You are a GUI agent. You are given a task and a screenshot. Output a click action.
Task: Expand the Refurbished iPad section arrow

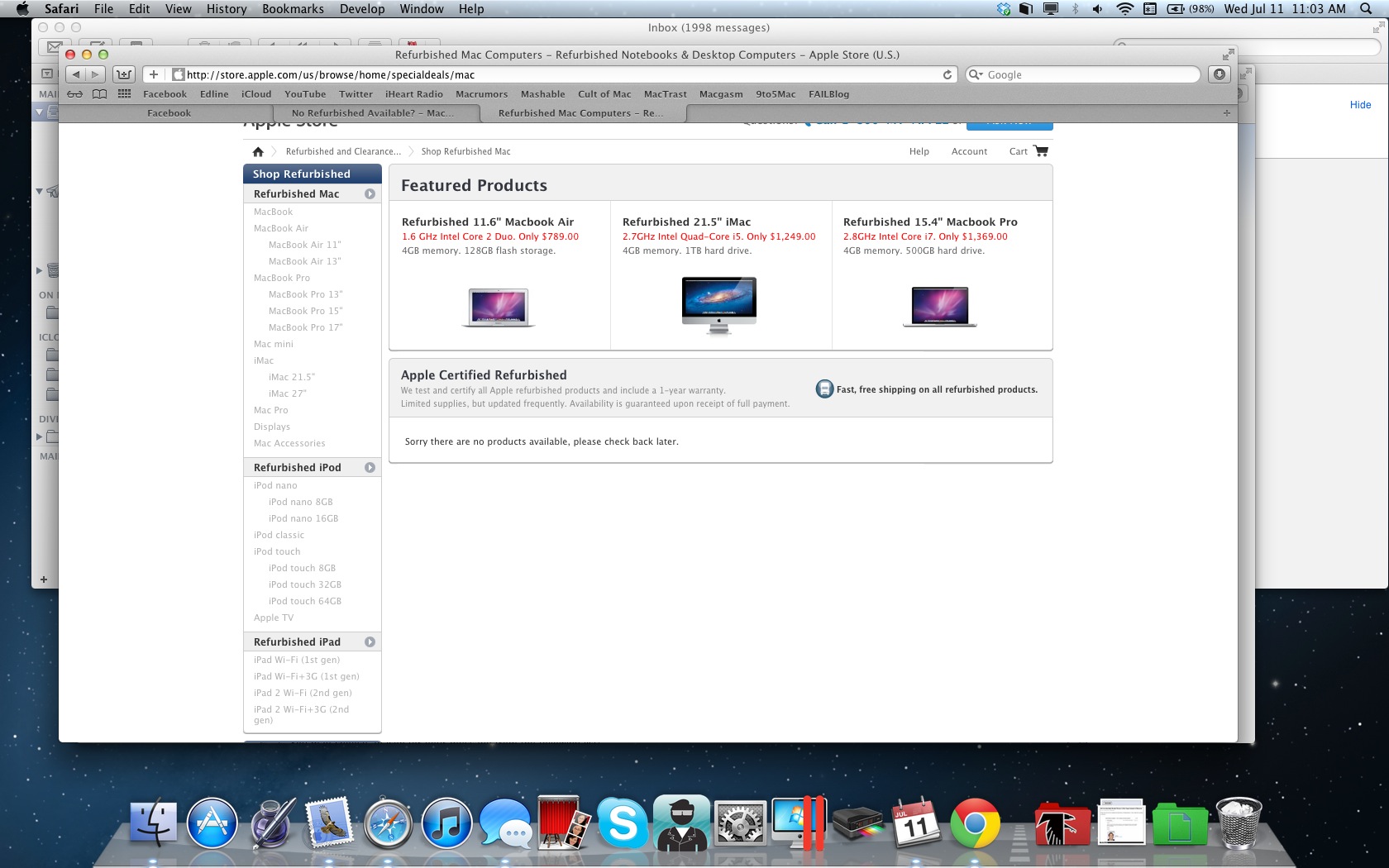point(370,641)
